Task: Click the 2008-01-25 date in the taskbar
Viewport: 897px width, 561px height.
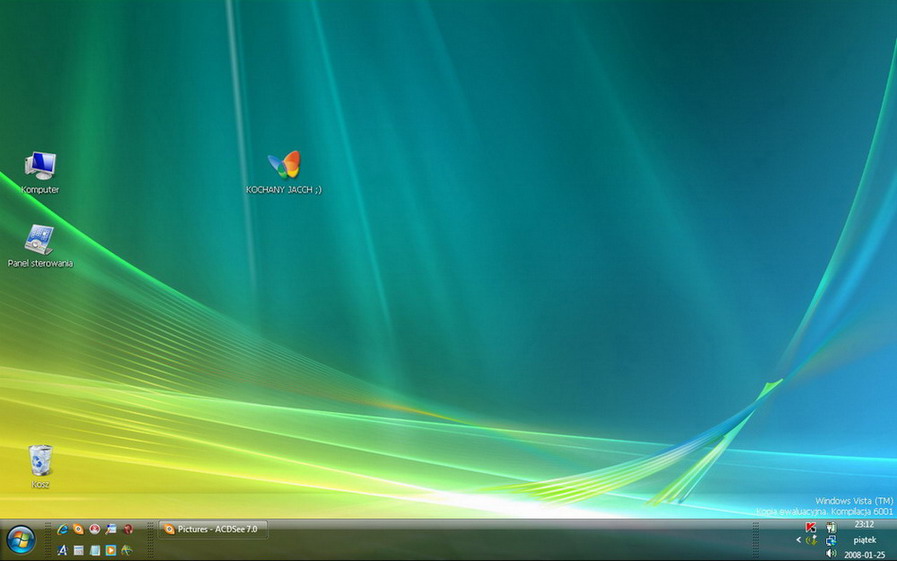Action: (864, 555)
